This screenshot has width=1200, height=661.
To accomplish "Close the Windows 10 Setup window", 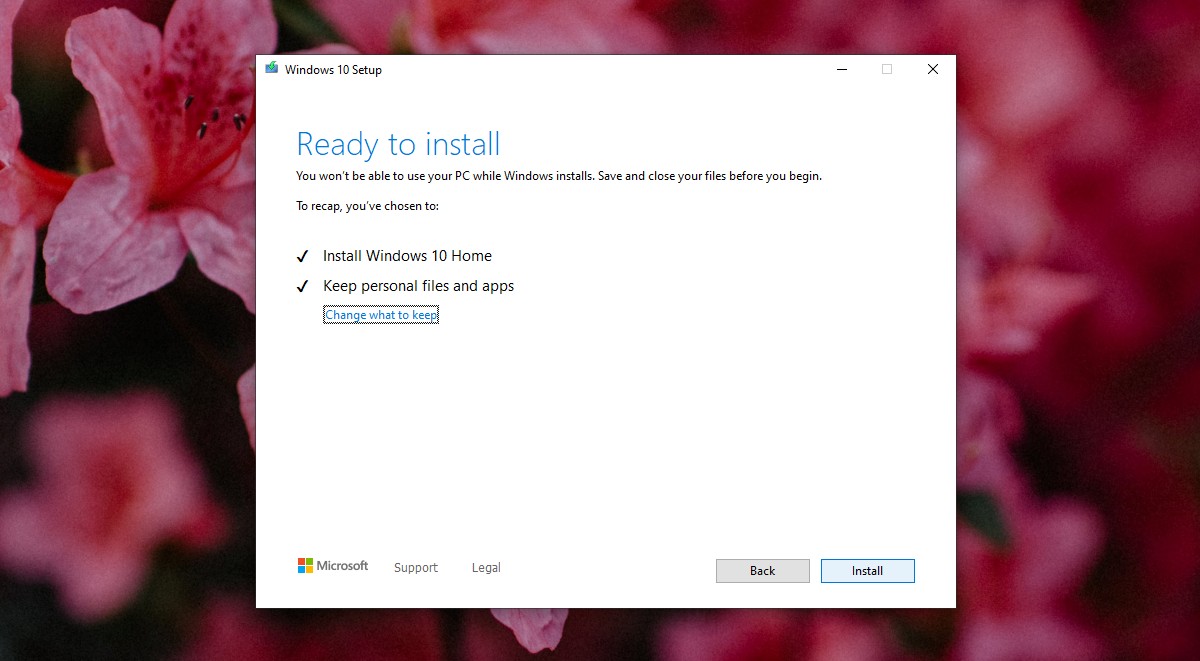I will pyautogui.click(x=932, y=69).
